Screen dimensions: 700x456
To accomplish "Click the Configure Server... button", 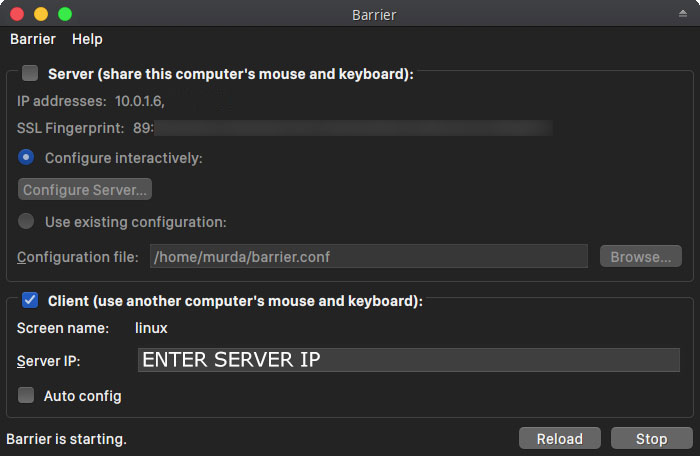I will pos(85,189).
